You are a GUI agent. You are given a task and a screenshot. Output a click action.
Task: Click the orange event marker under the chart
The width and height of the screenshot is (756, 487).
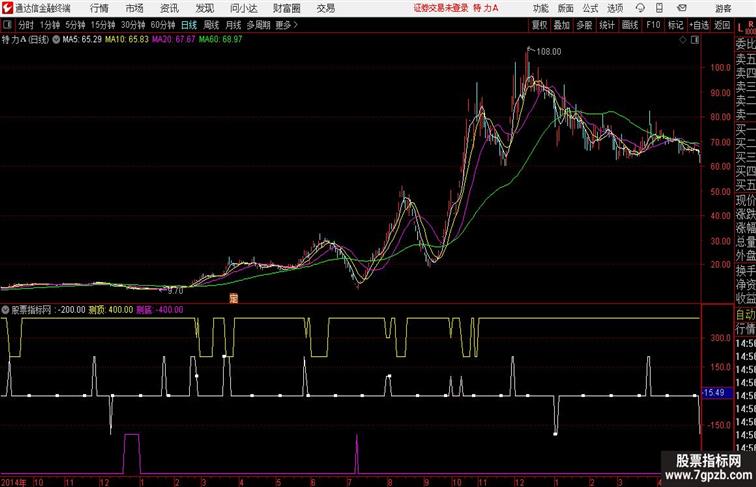tap(233, 298)
